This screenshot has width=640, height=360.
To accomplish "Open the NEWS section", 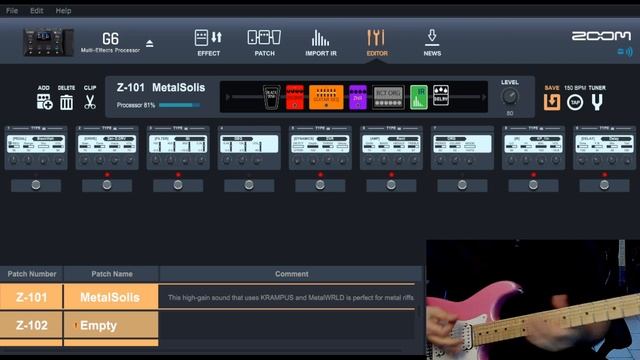I will (432, 42).
